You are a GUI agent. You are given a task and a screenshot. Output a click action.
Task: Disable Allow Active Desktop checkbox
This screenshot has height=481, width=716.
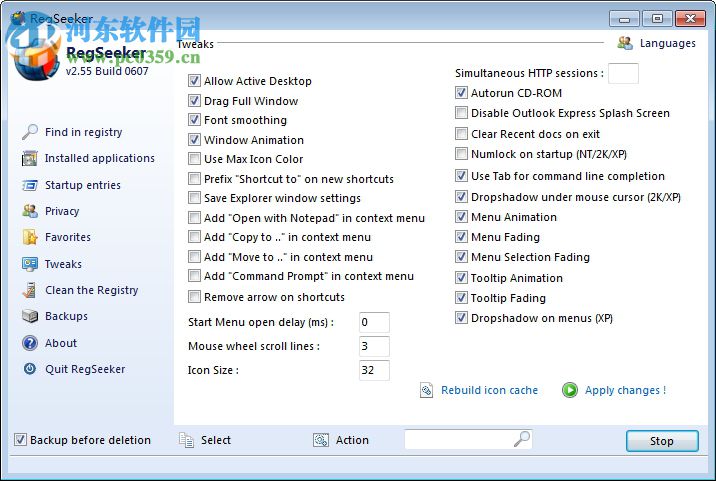195,81
